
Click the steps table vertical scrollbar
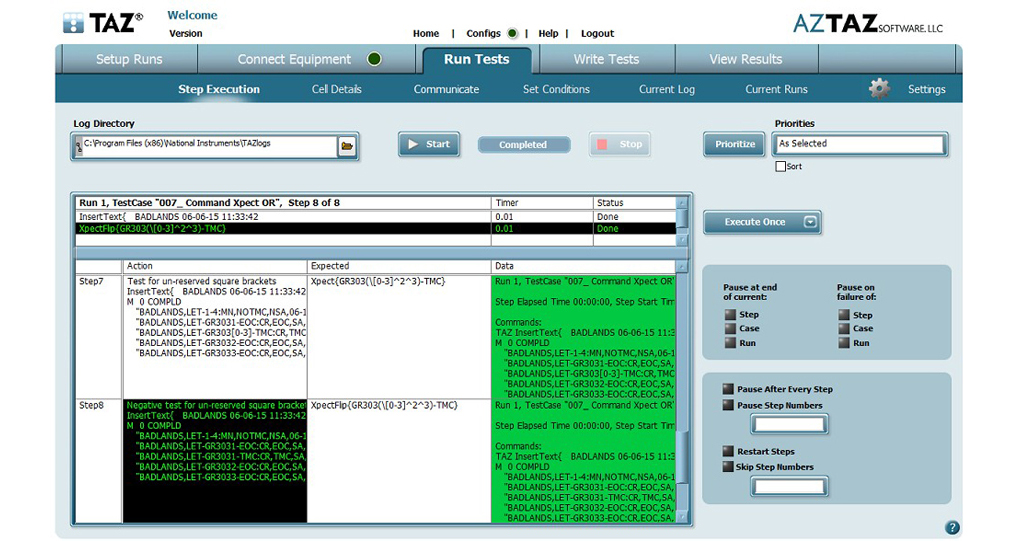[682, 393]
